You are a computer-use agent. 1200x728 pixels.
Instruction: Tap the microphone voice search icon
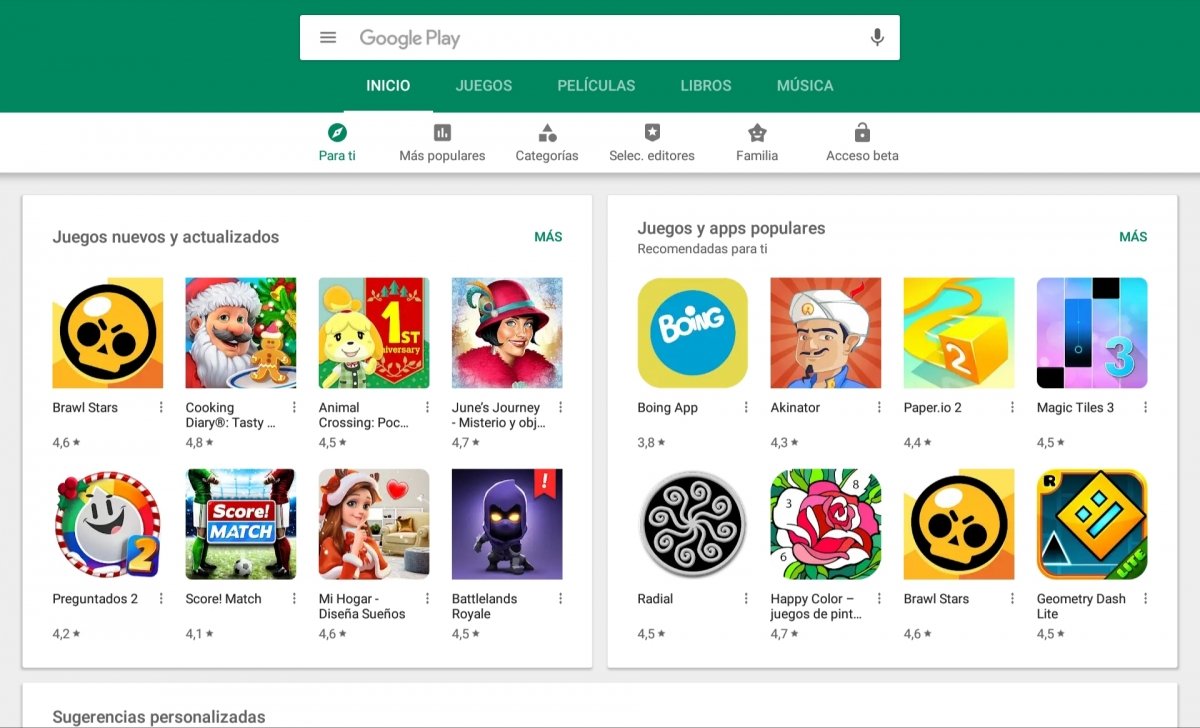pos(877,38)
